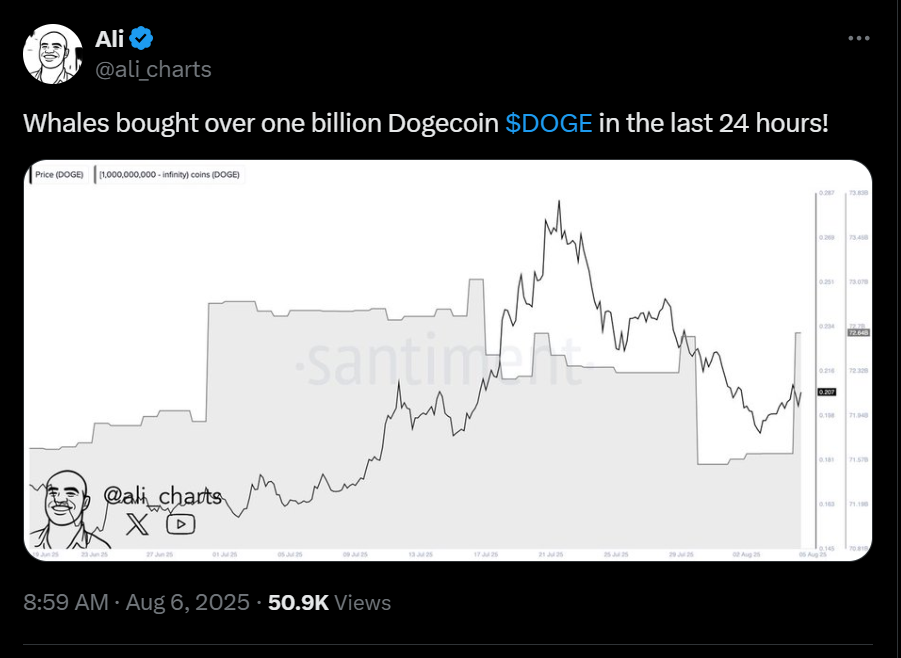This screenshot has height=658, width=901.
Task: Click the @ali_charts text in chart watermark
Action: [163, 495]
